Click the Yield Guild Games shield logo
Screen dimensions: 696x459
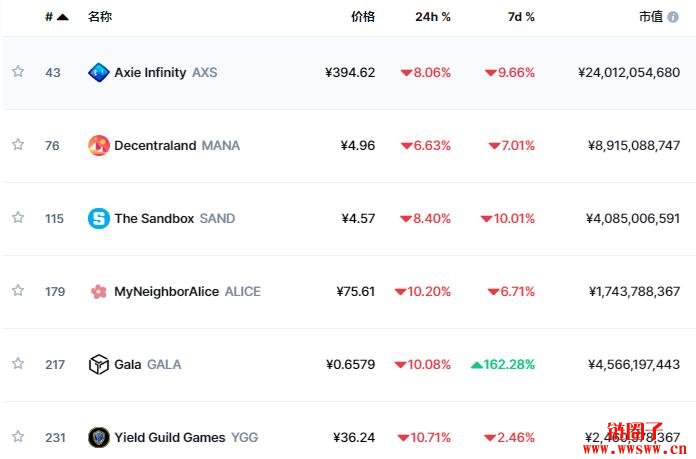(99, 437)
